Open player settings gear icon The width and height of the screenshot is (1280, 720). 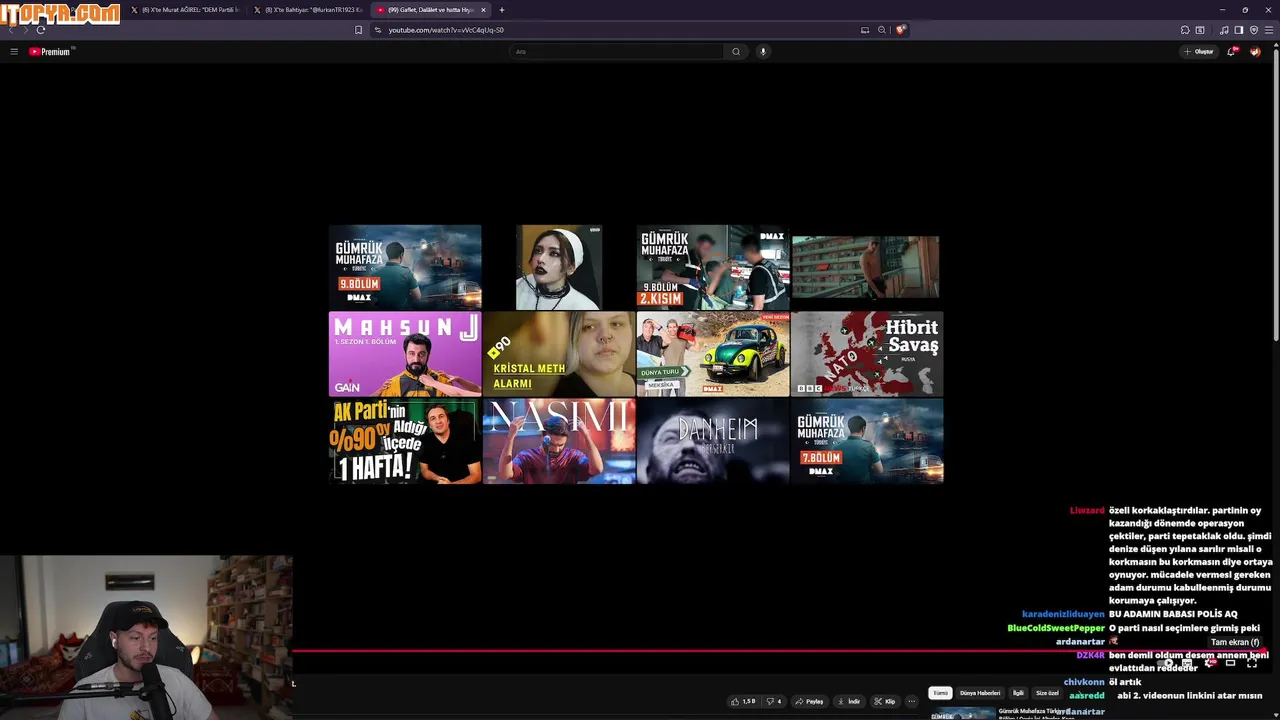1210,663
